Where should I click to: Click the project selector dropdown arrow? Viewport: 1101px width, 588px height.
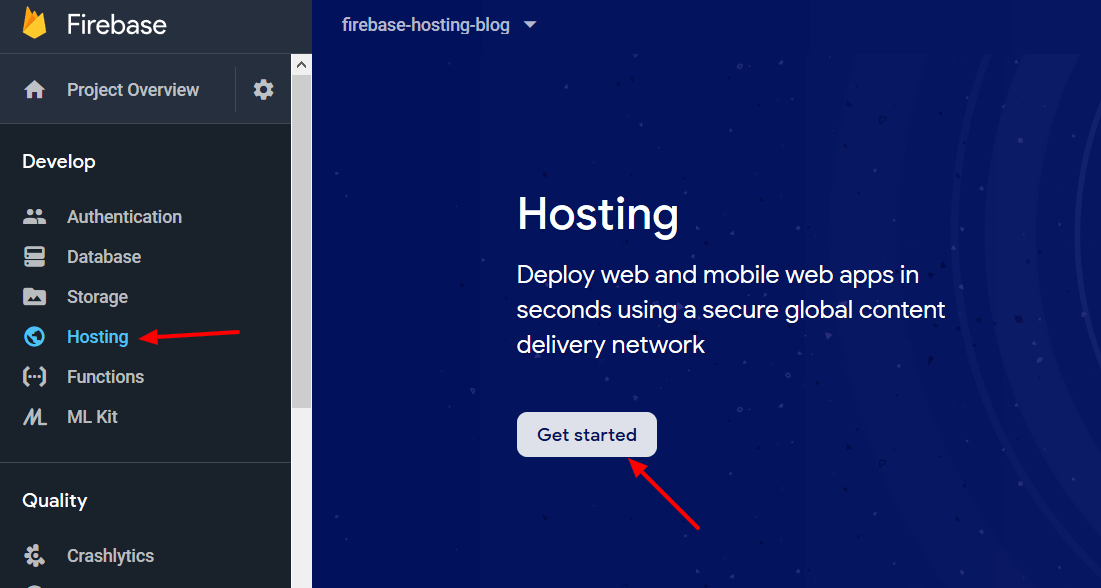click(x=530, y=25)
